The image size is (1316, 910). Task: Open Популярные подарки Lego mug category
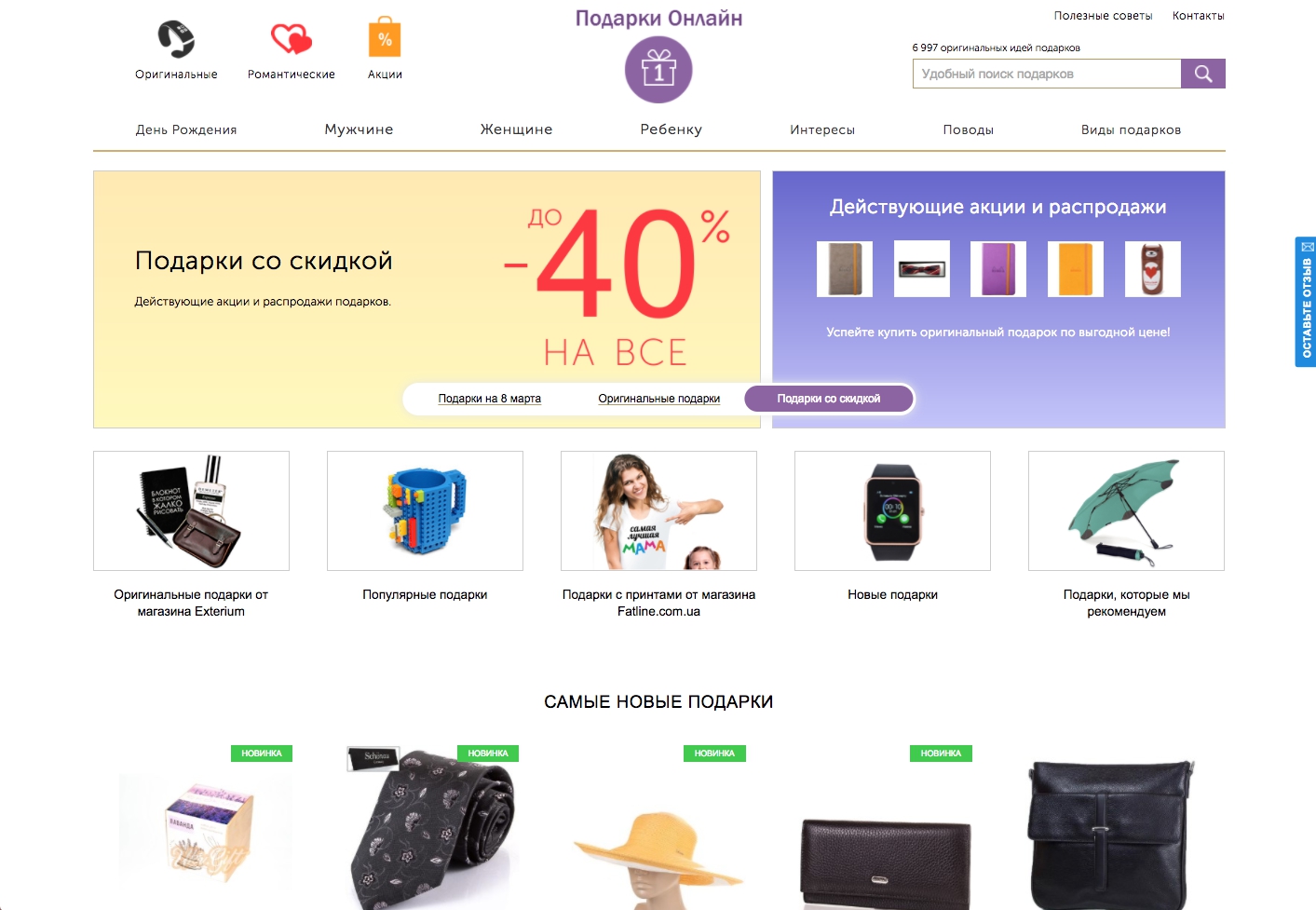[425, 511]
